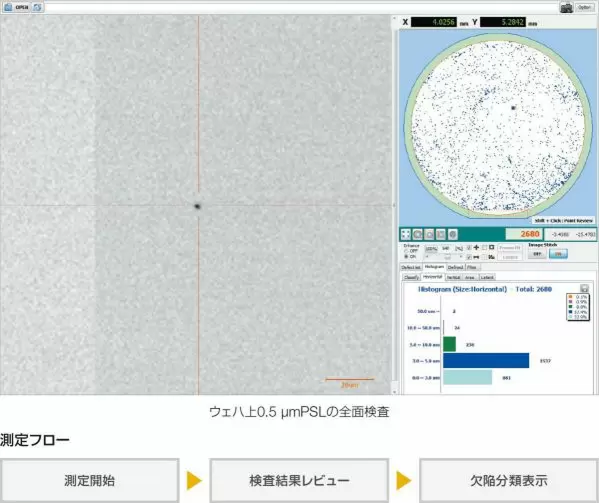Click the crosshair plus icon
This screenshot has height=503, width=599.
(x=476, y=248)
